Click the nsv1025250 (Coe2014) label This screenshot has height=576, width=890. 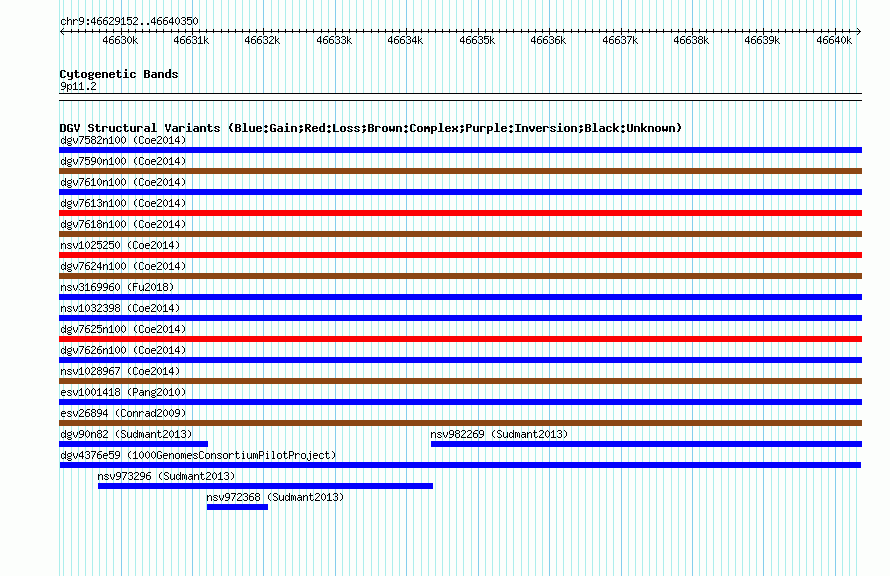(x=120, y=245)
